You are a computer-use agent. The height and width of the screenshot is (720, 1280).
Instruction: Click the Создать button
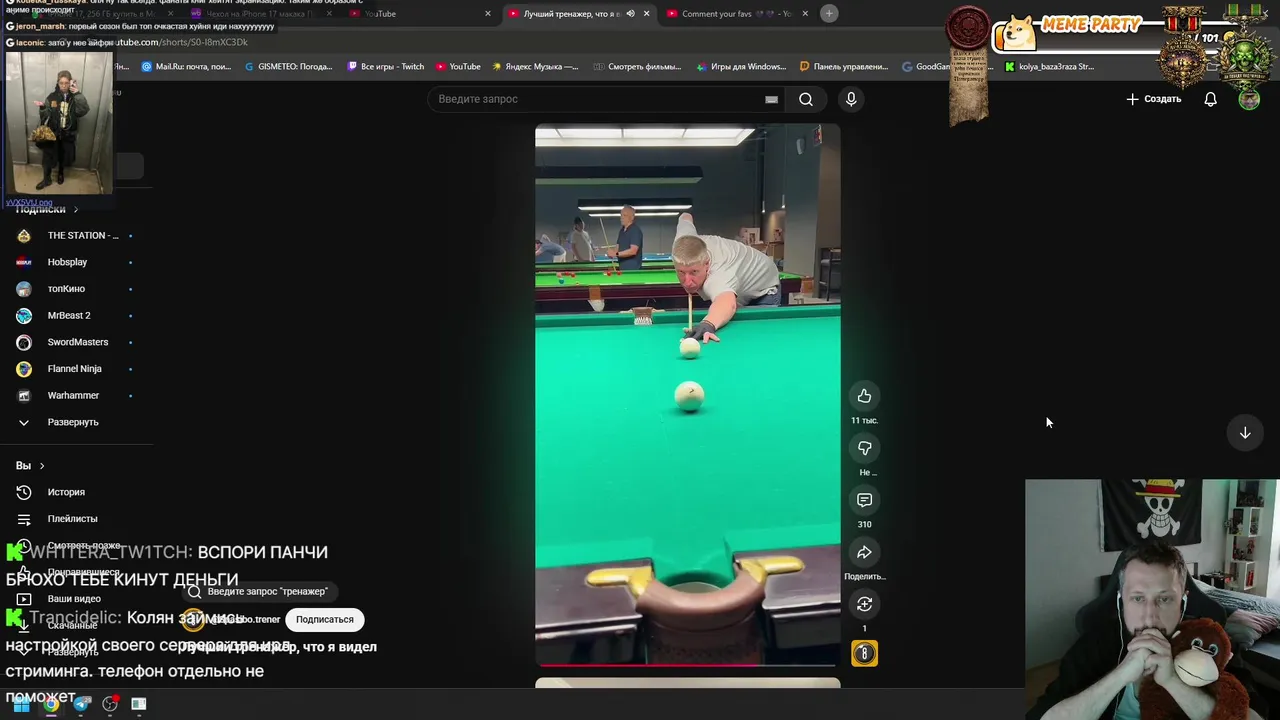(x=1154, y=99)
